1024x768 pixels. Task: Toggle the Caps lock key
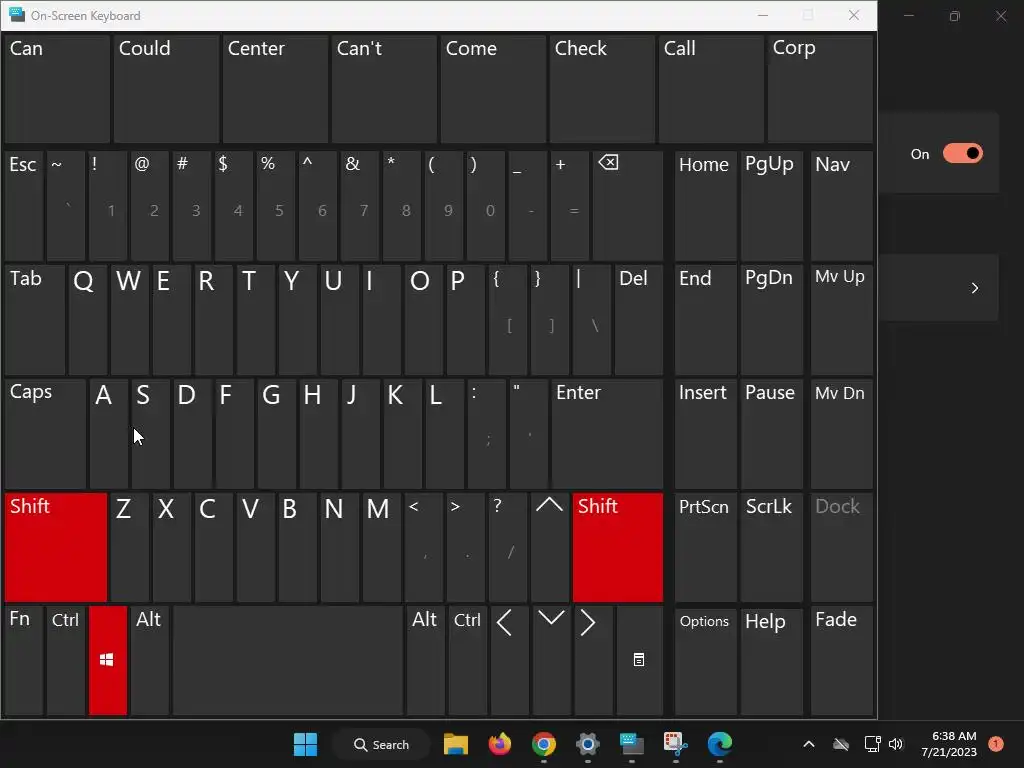45,434
